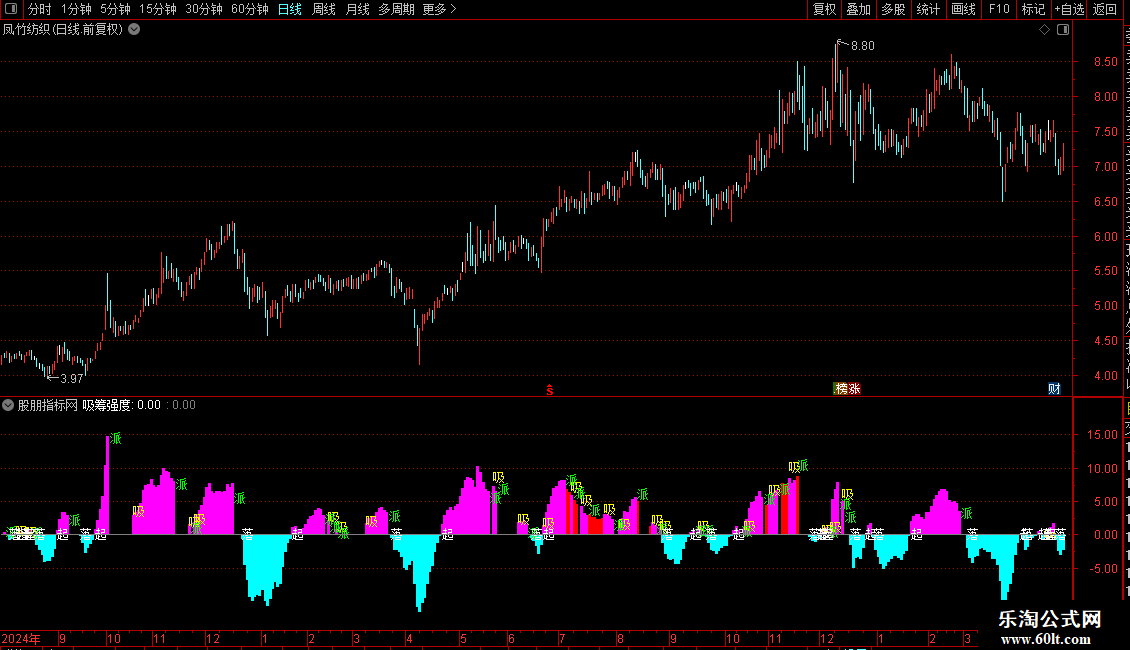This screenshot has height=650, width=1130.
Task: Click the 财 finance marker
Action: pos(1054,388)
